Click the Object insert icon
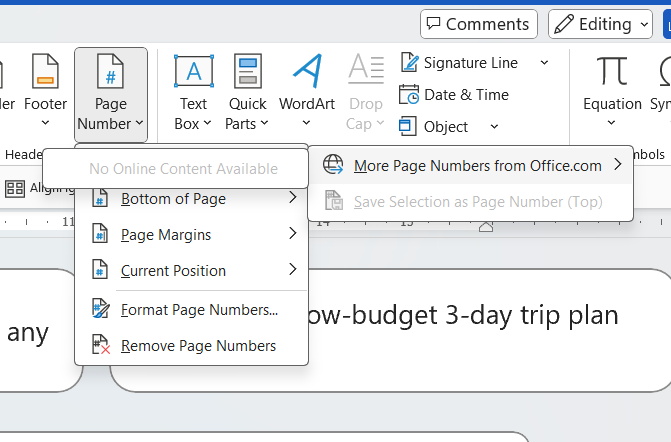This screenshot has width=671, height=442. [x=407, y=127]
